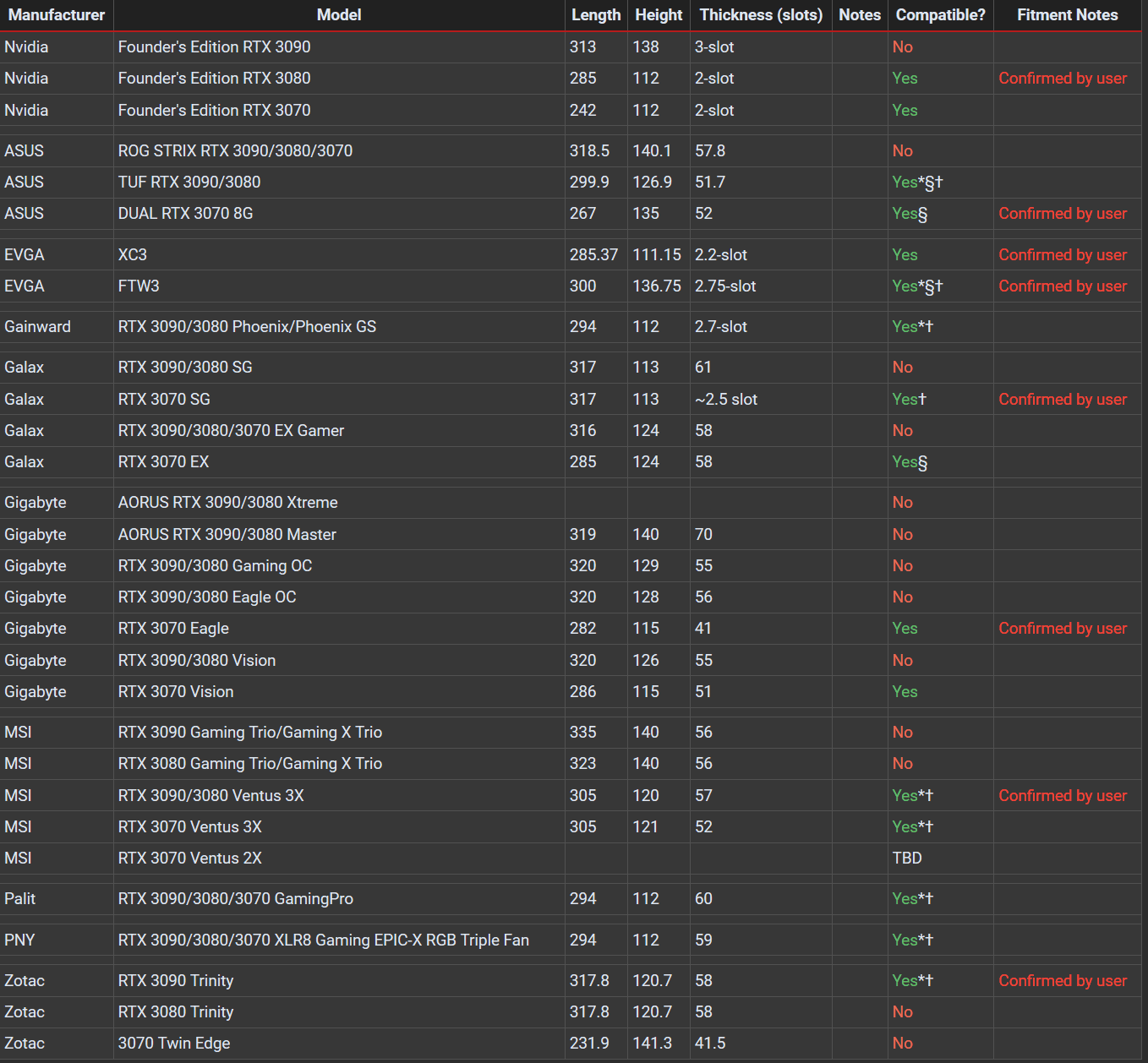Viewport: 1148px width, 1063px height.
Task: Click the 141.3 height value
Action: pyautogui.click(x=653, y=1044)
